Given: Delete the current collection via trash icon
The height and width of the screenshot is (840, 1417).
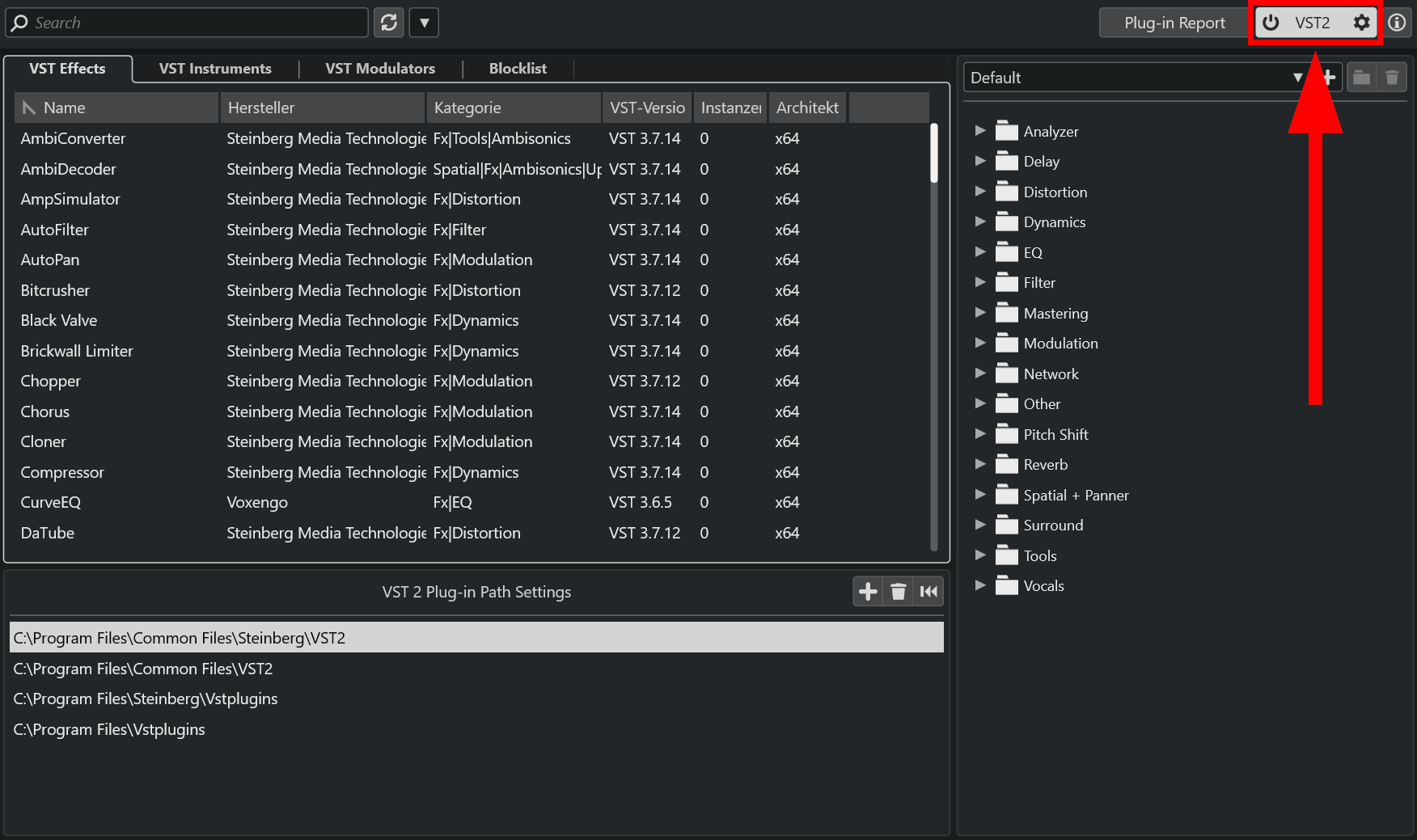Looking at the screenshot, I should coord(1392,77).
